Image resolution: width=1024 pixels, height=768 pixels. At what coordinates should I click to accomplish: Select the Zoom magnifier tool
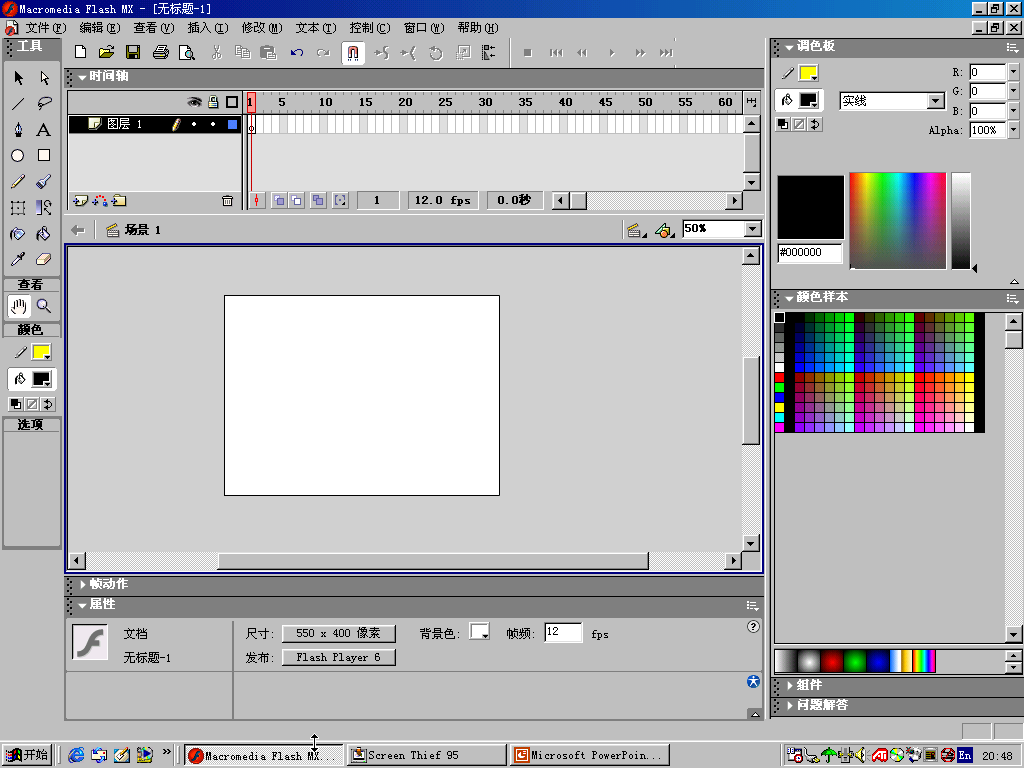[x=44, y=306]
